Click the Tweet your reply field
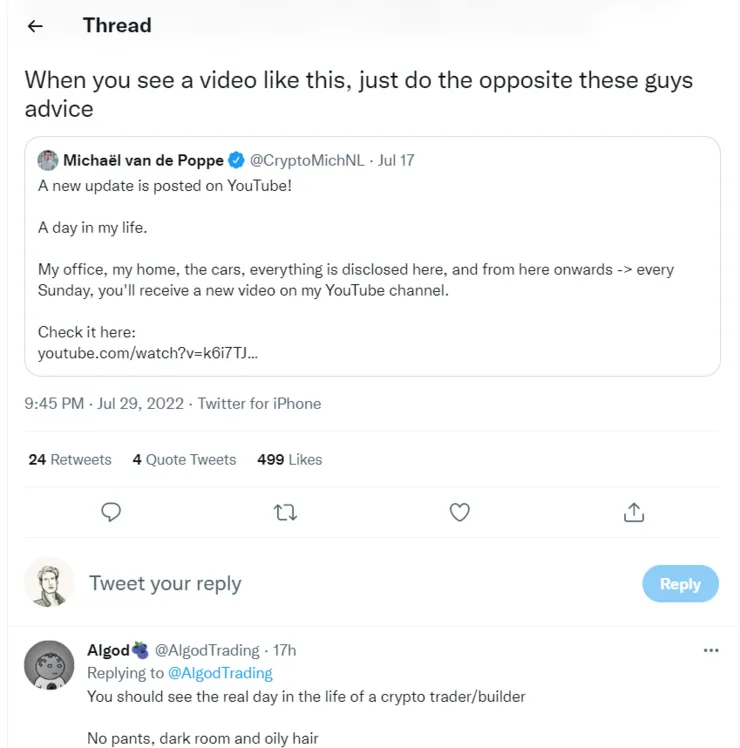 (300, 583)
